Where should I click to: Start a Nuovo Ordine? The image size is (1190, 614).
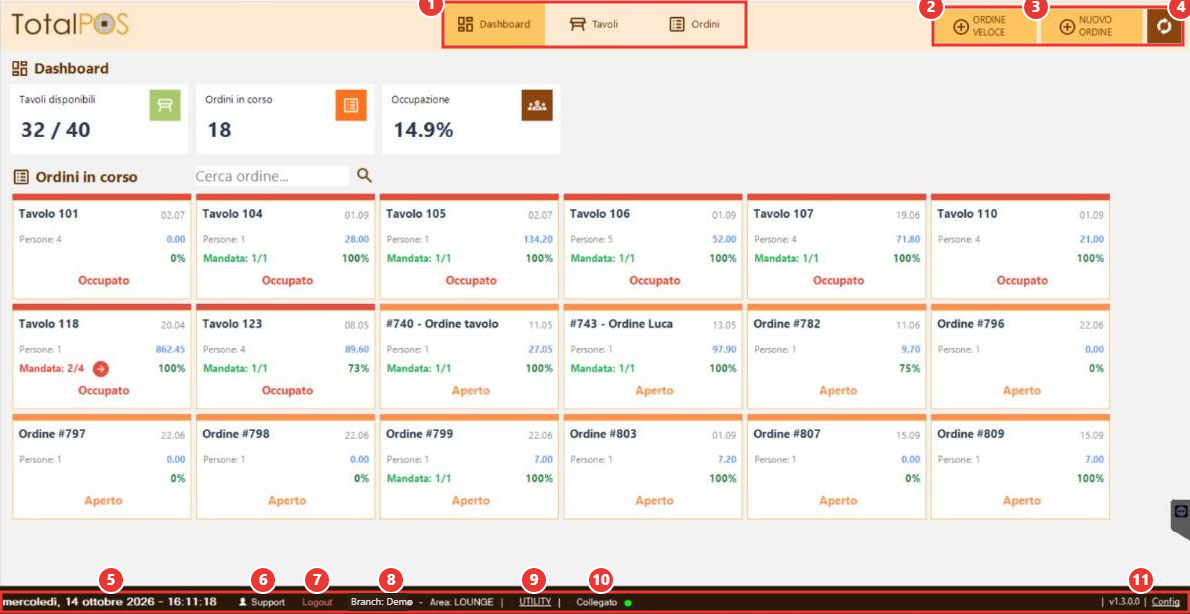click(x=1091, y=27)
